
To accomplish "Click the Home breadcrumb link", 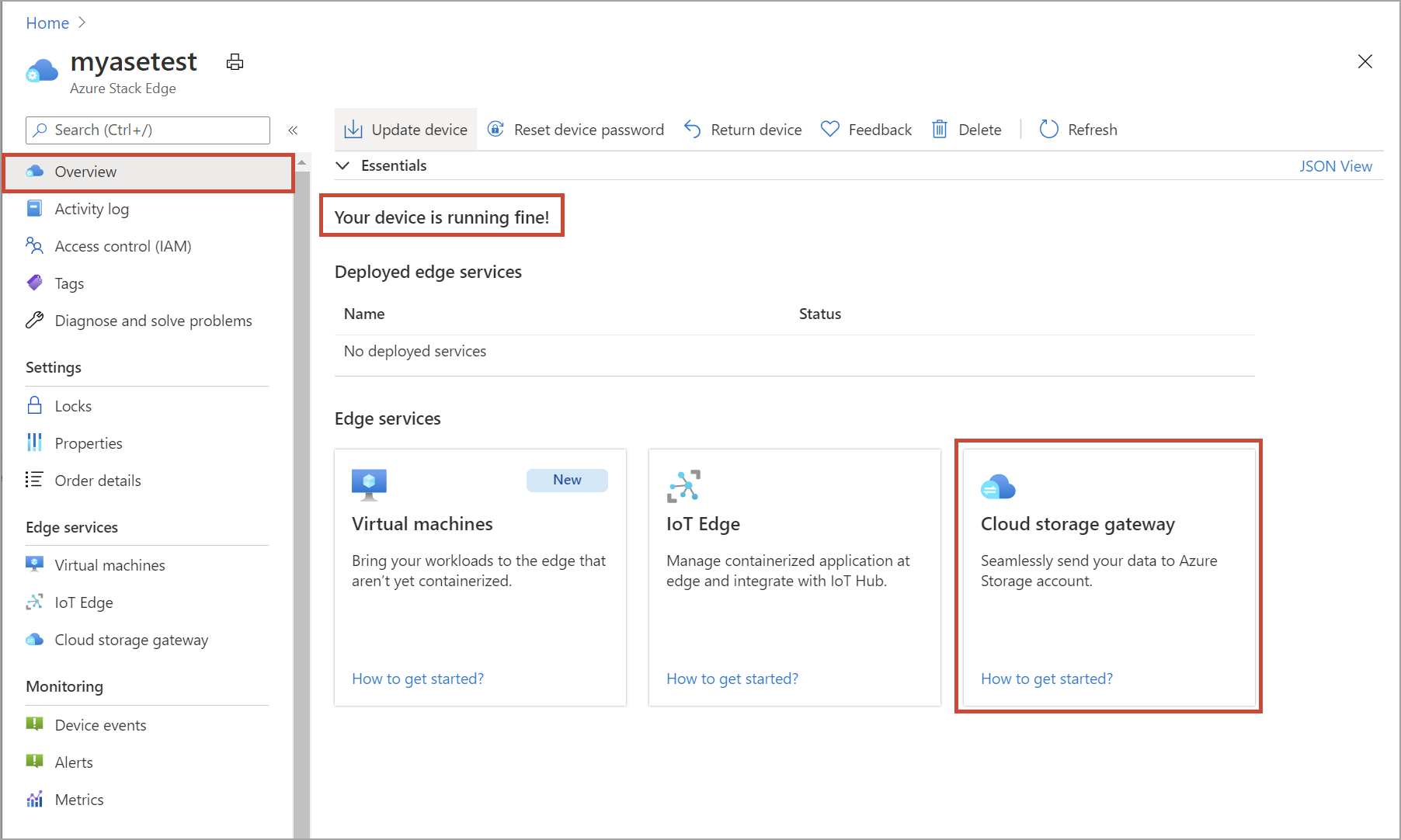I will click(47, 23).
